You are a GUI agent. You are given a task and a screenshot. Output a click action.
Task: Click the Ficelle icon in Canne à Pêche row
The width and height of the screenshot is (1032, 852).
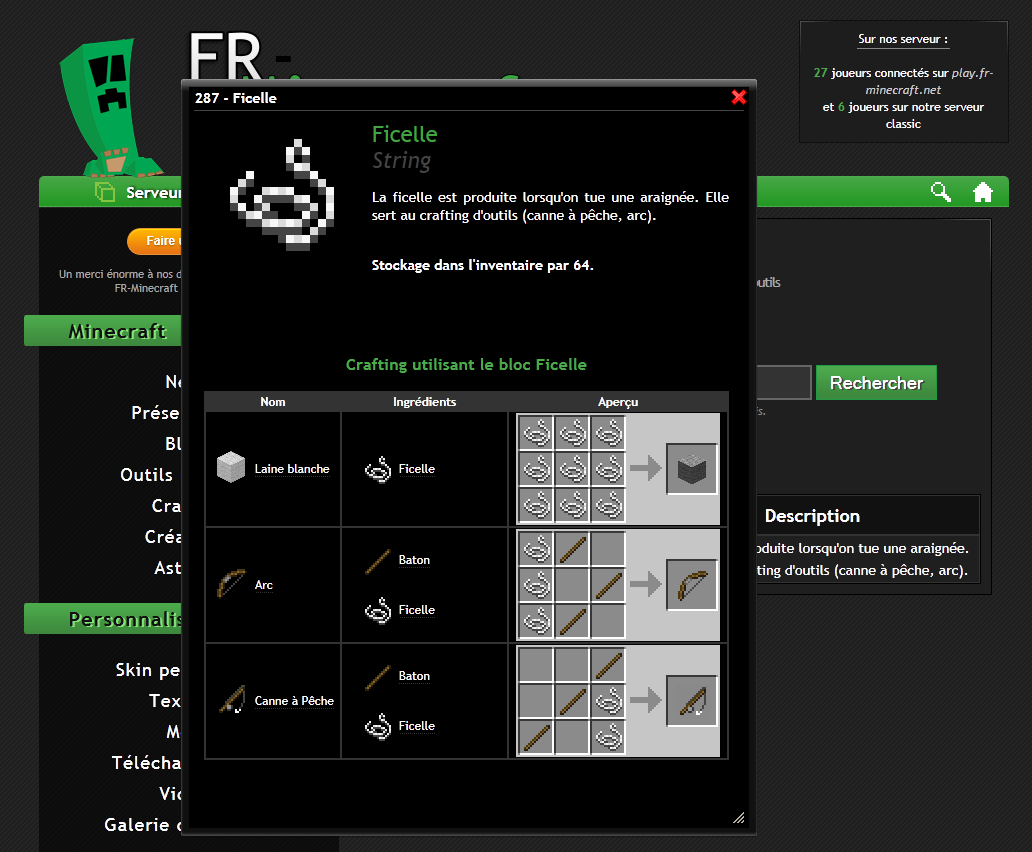pyautogui.click(x=378, y=726)
